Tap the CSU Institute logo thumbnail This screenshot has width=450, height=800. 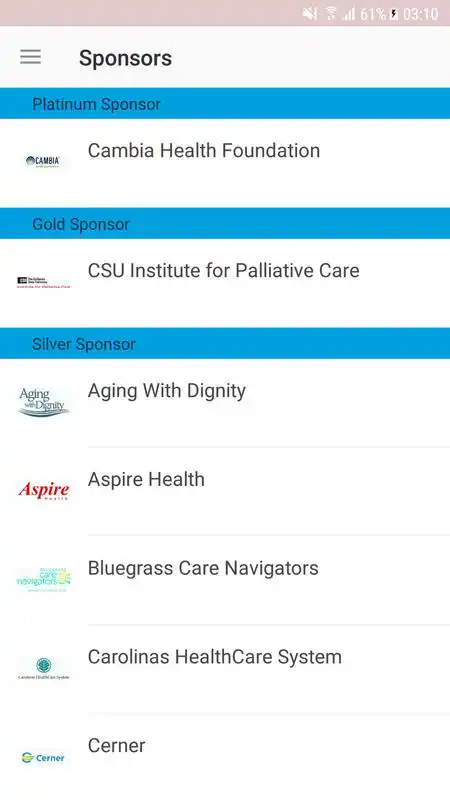[x=43, y=282]
